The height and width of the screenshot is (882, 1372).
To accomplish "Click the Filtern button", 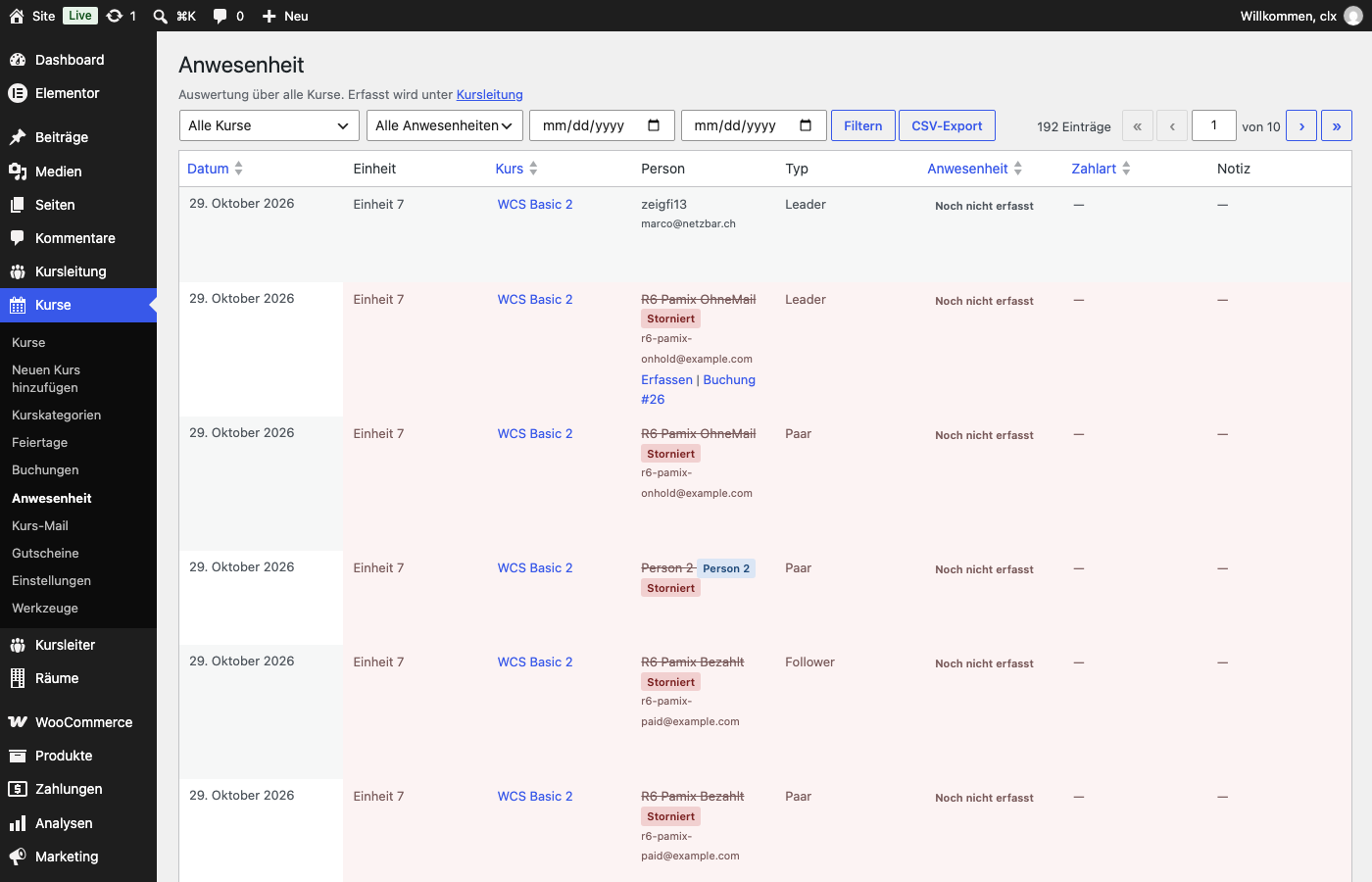I will coord(863,125).
